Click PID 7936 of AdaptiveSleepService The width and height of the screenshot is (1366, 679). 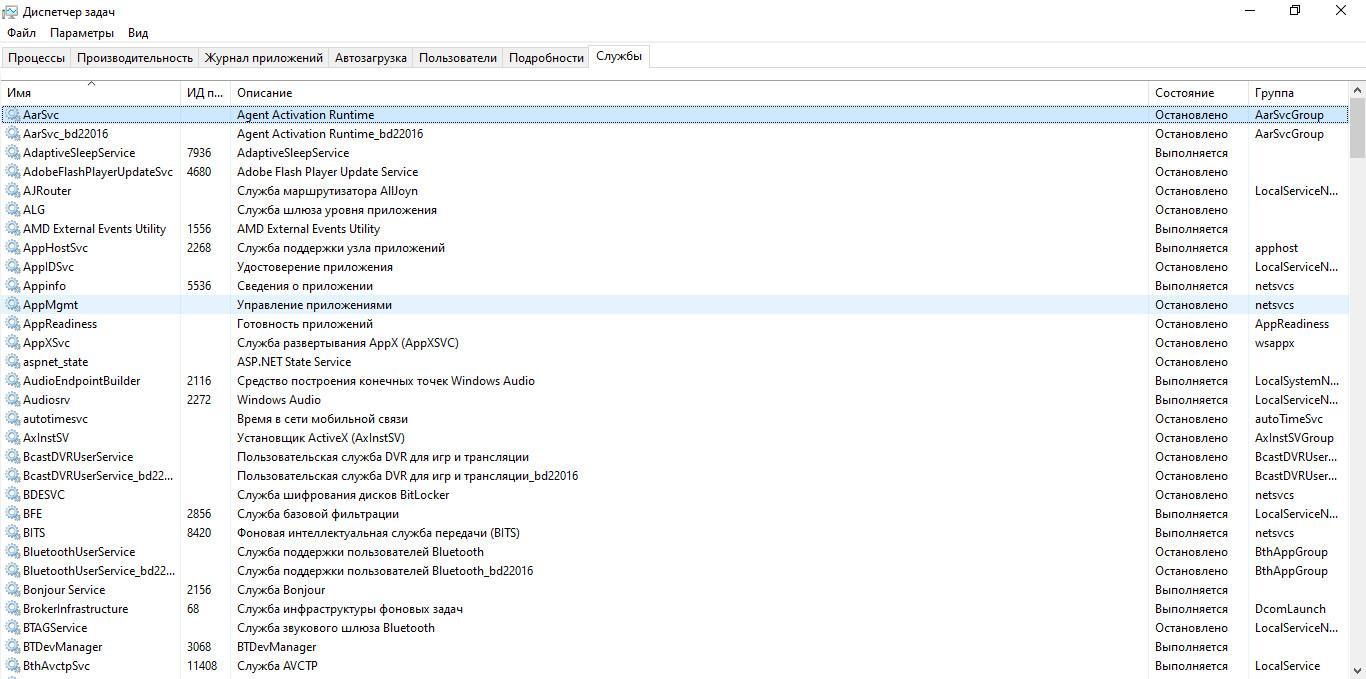point(199,153)
